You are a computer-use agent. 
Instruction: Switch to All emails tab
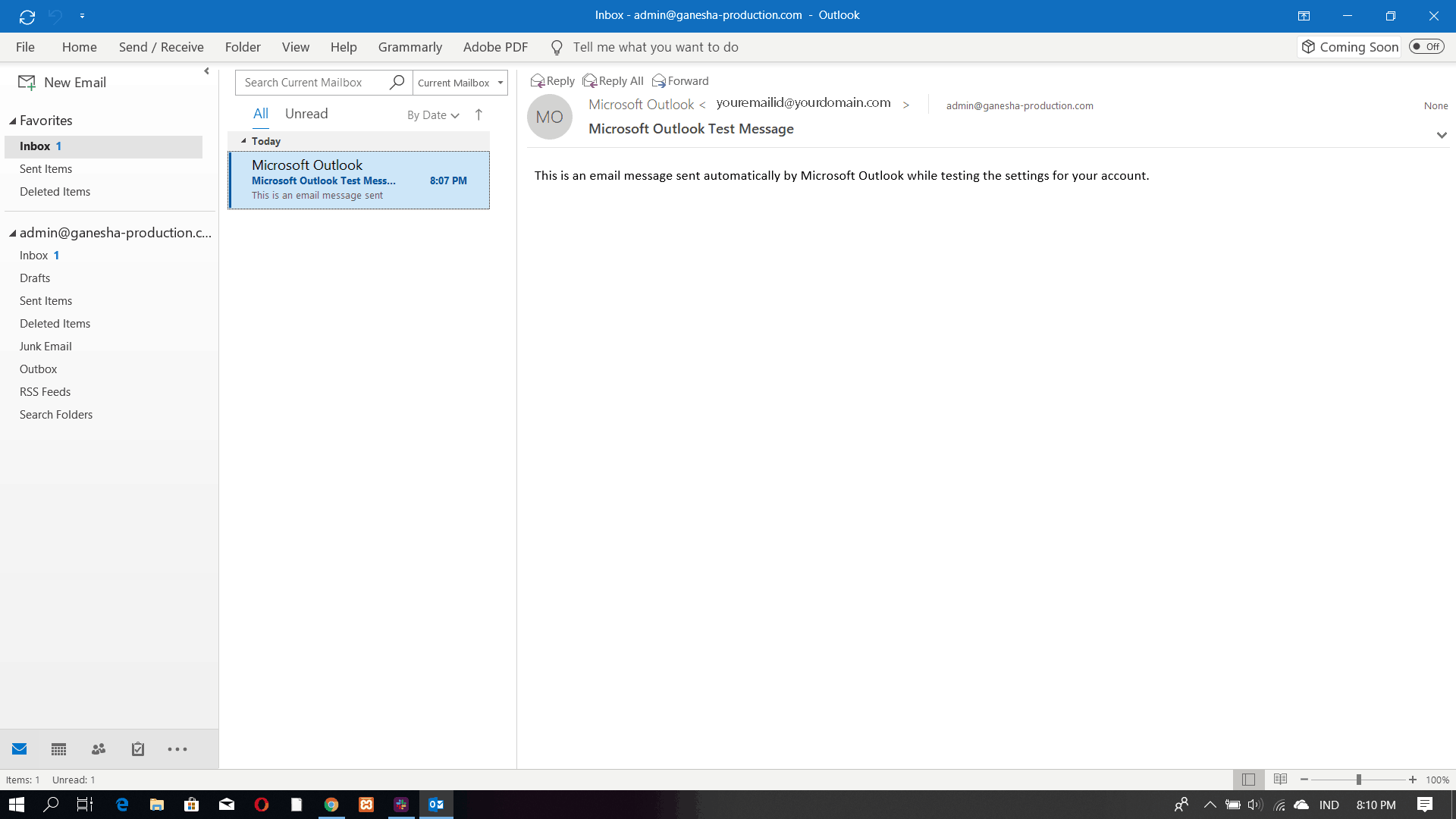(x=260, y=113)
